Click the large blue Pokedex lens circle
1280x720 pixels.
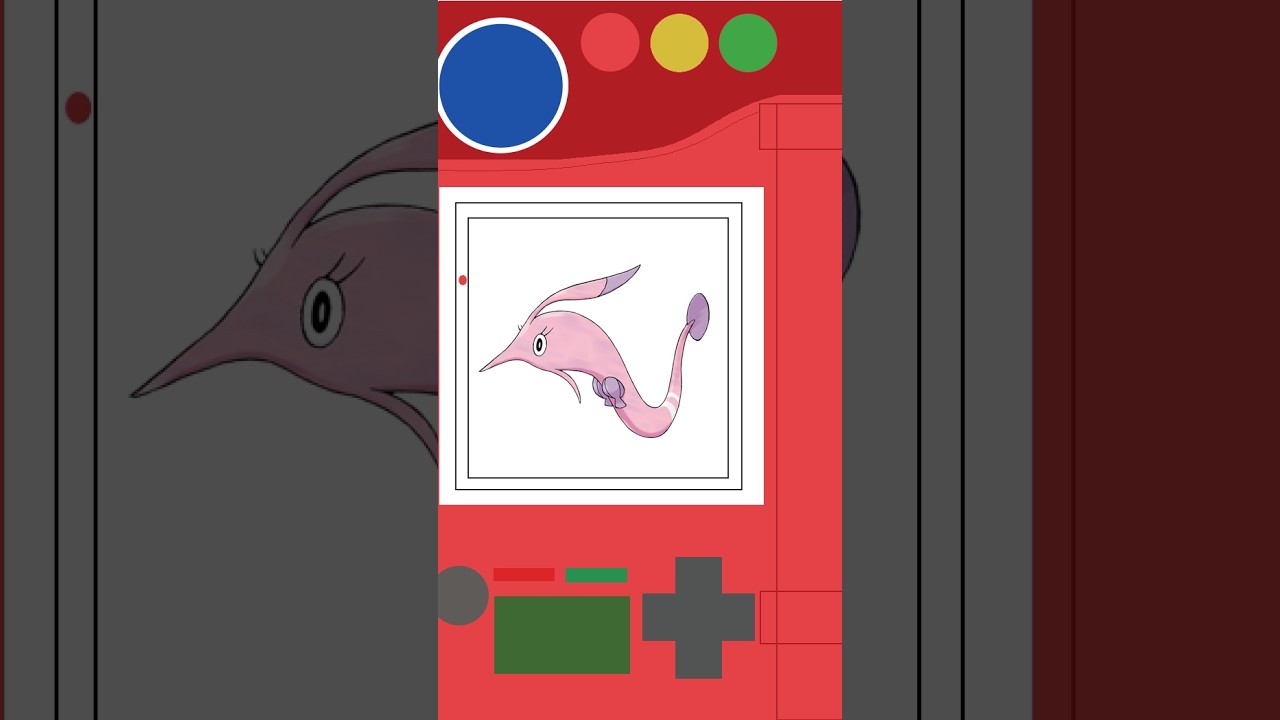point(502,86)
